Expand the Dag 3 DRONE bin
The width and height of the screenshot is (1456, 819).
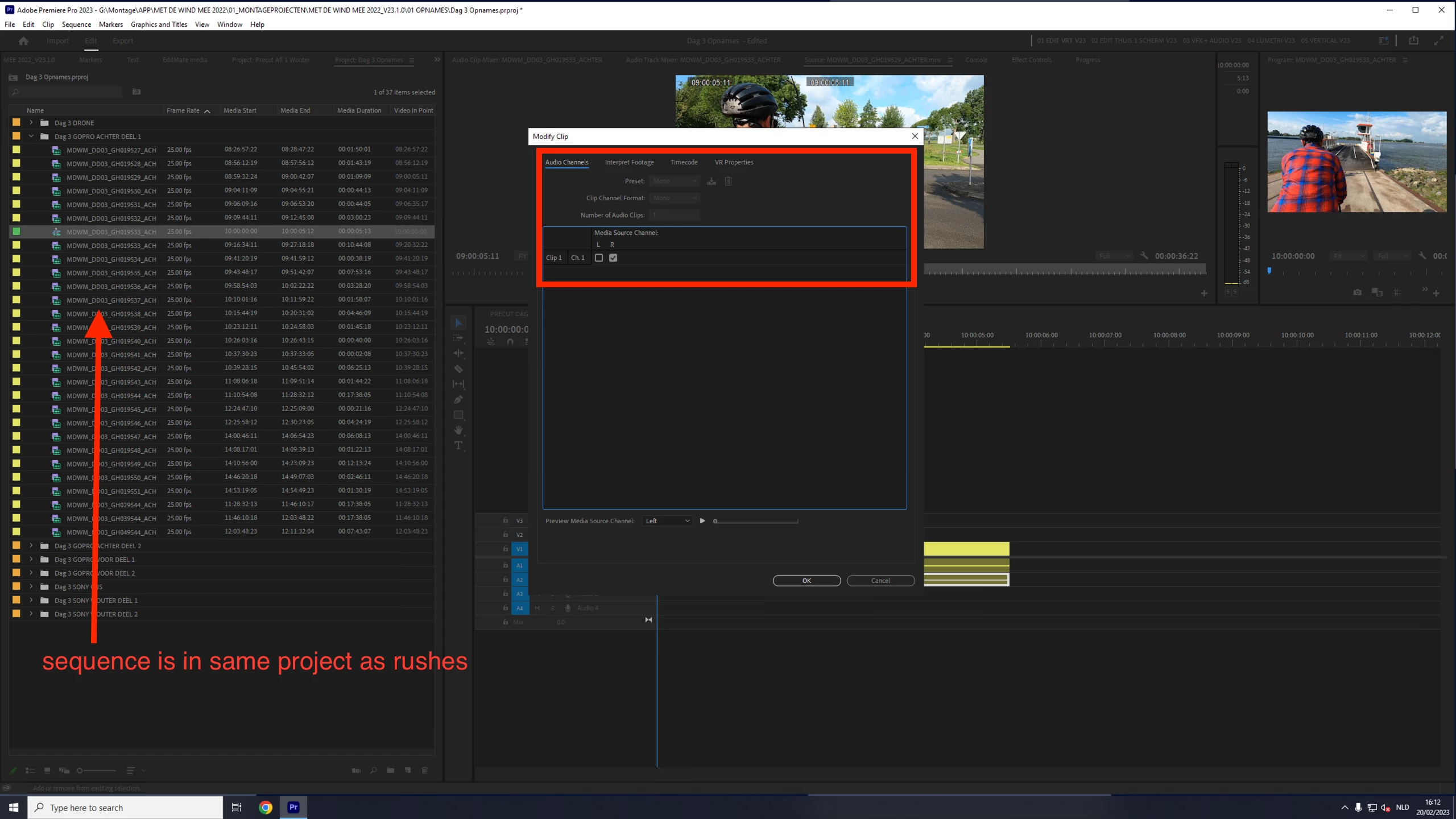coord(31,122)
